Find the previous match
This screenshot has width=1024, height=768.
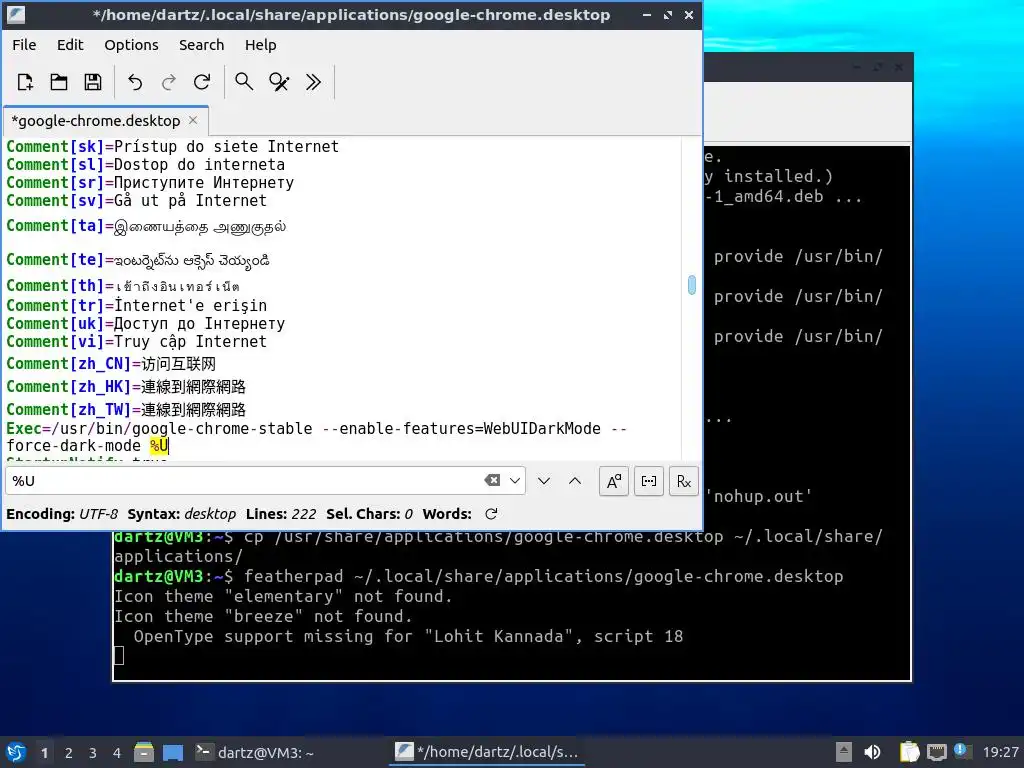pyautogui.click(x=575, y=481)
